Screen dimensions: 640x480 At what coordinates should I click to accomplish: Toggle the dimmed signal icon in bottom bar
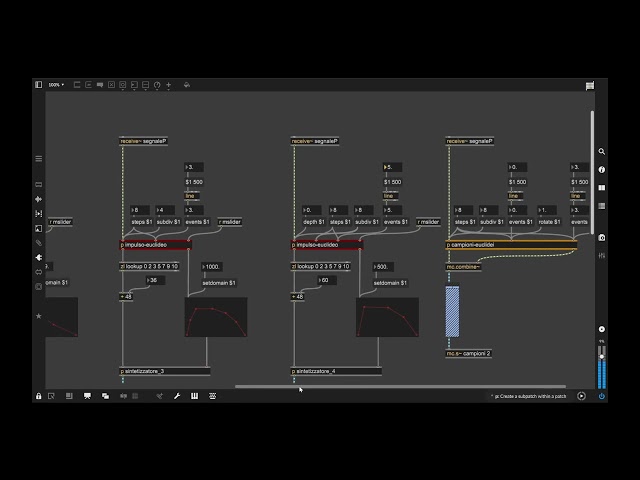(x=123, y=396)
